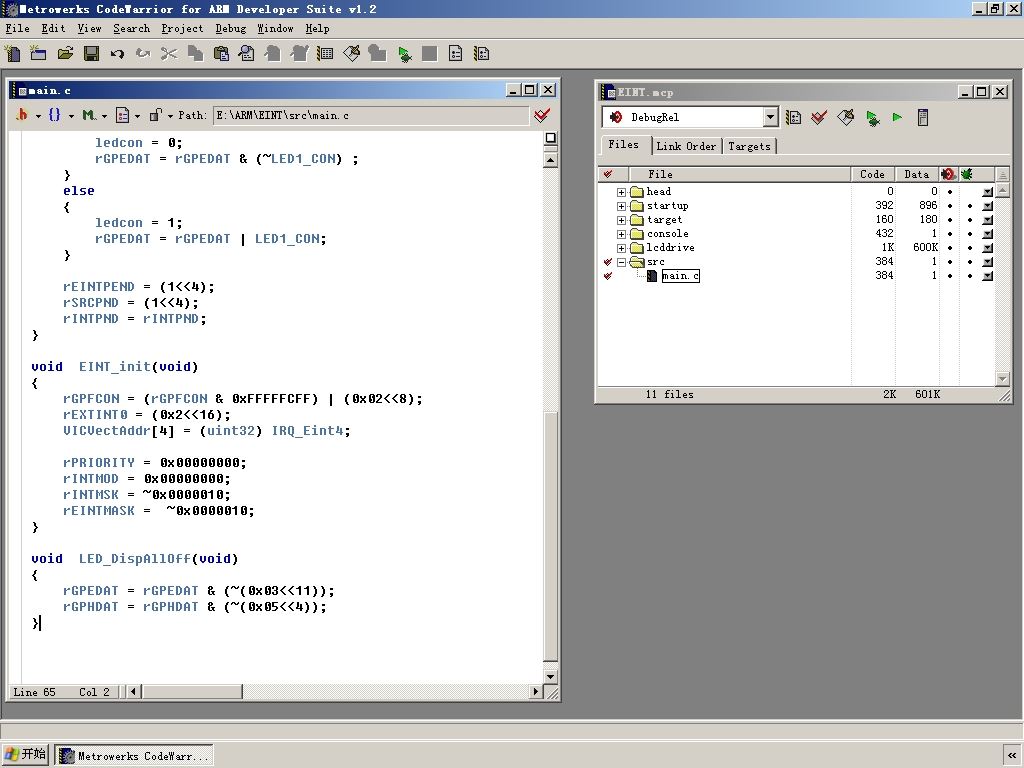Click the Code column header
Screen dimensions: 1024x768
click(x=872, y=174)
